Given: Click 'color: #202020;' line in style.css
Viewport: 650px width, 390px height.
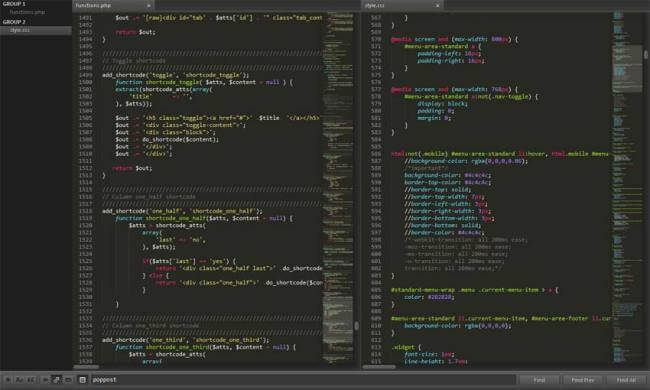Looking at the screenshot, I should point(429,297).
